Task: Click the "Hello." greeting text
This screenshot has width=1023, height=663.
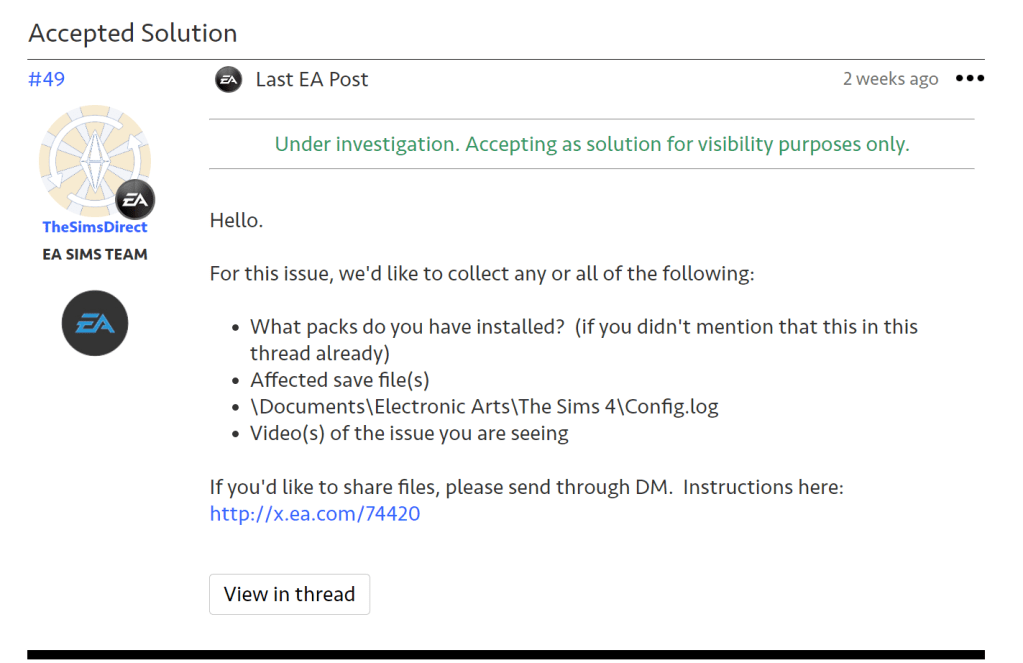Action: [236, 220]
